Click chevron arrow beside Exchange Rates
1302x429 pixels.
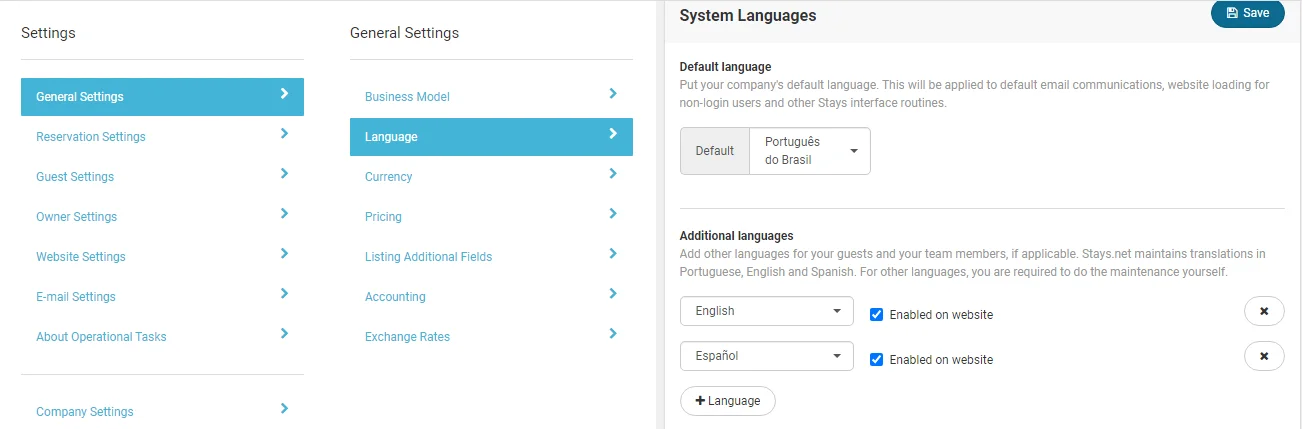tap(613, 333)
